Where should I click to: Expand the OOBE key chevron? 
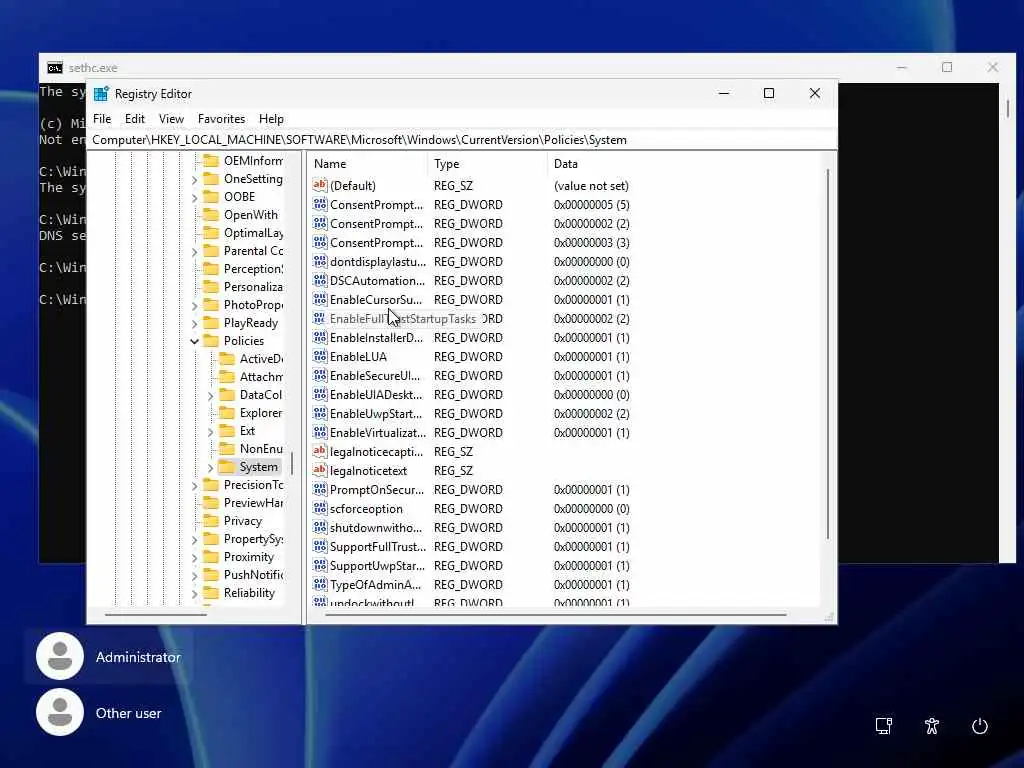(195, 197)
